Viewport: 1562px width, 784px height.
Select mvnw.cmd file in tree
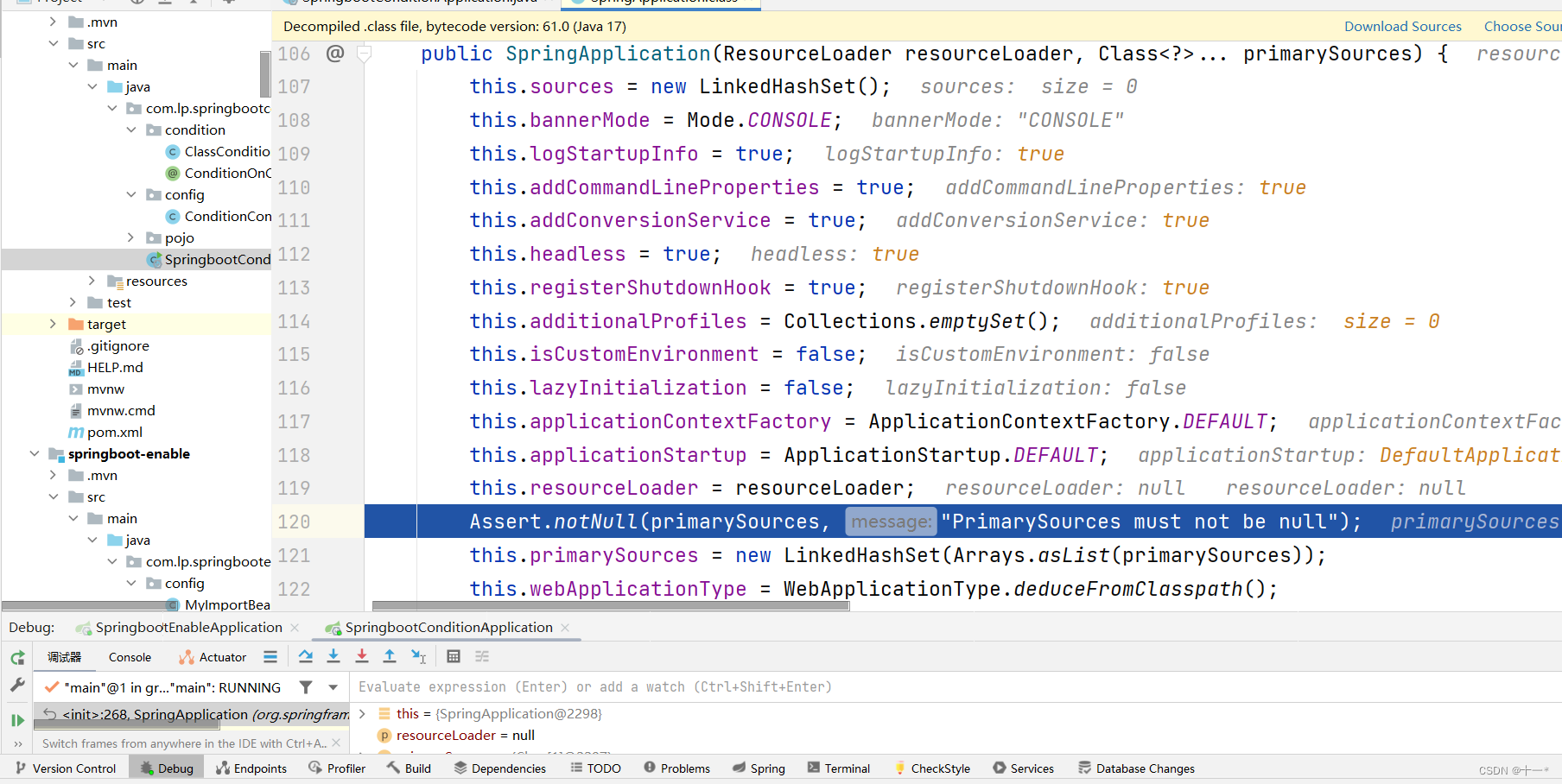coord(111,410)
